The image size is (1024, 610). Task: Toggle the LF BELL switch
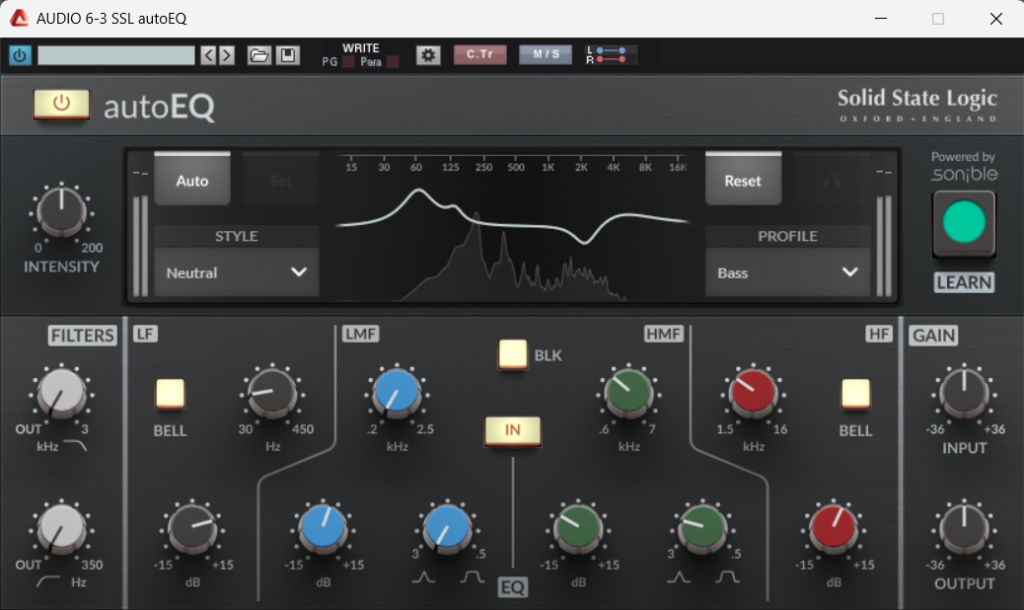click(170, 394)
